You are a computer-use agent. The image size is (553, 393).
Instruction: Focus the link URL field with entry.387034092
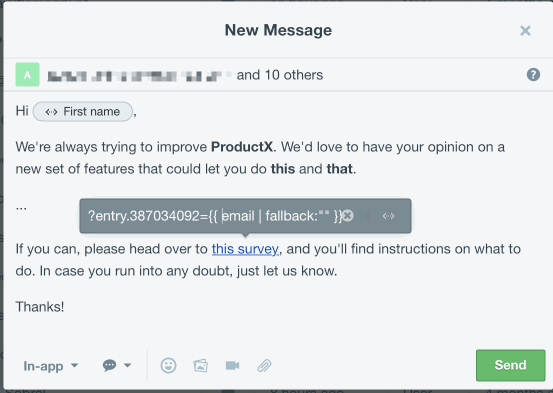pyautogui.click(x=214, y=216)
